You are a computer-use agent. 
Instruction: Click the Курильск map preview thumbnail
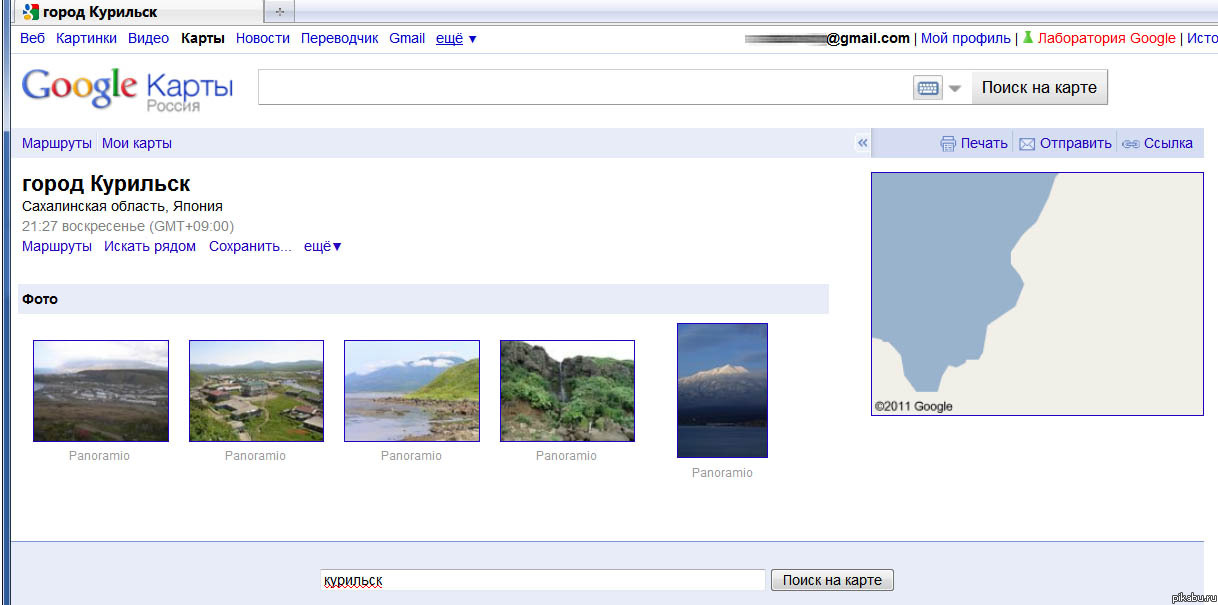tap(1037, 293)
